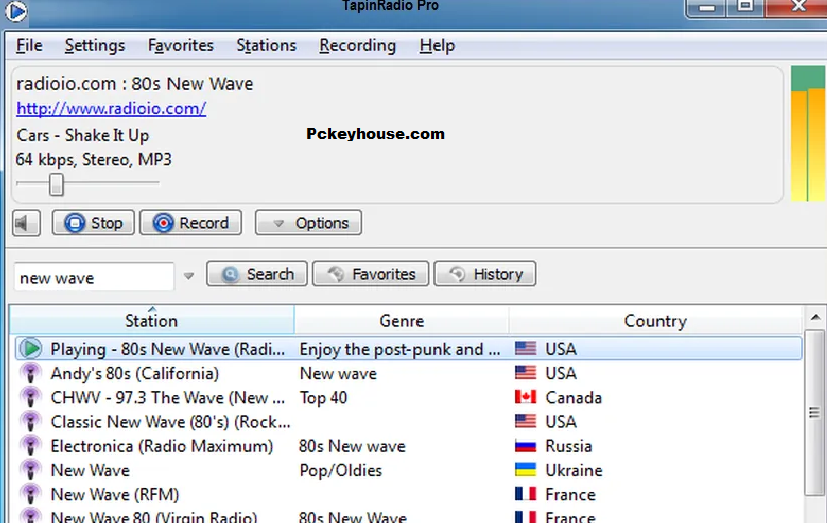
Task: Click the green playing icon on 80s New Wave row
Action: pos(31,348)
